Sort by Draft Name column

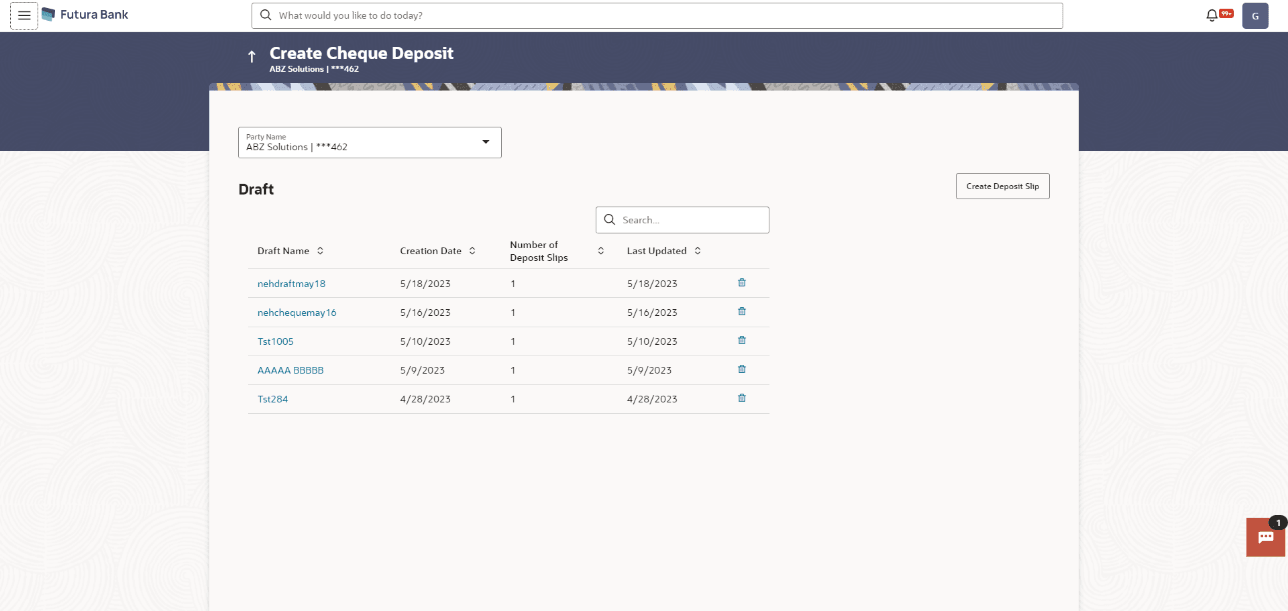point(320,251)
